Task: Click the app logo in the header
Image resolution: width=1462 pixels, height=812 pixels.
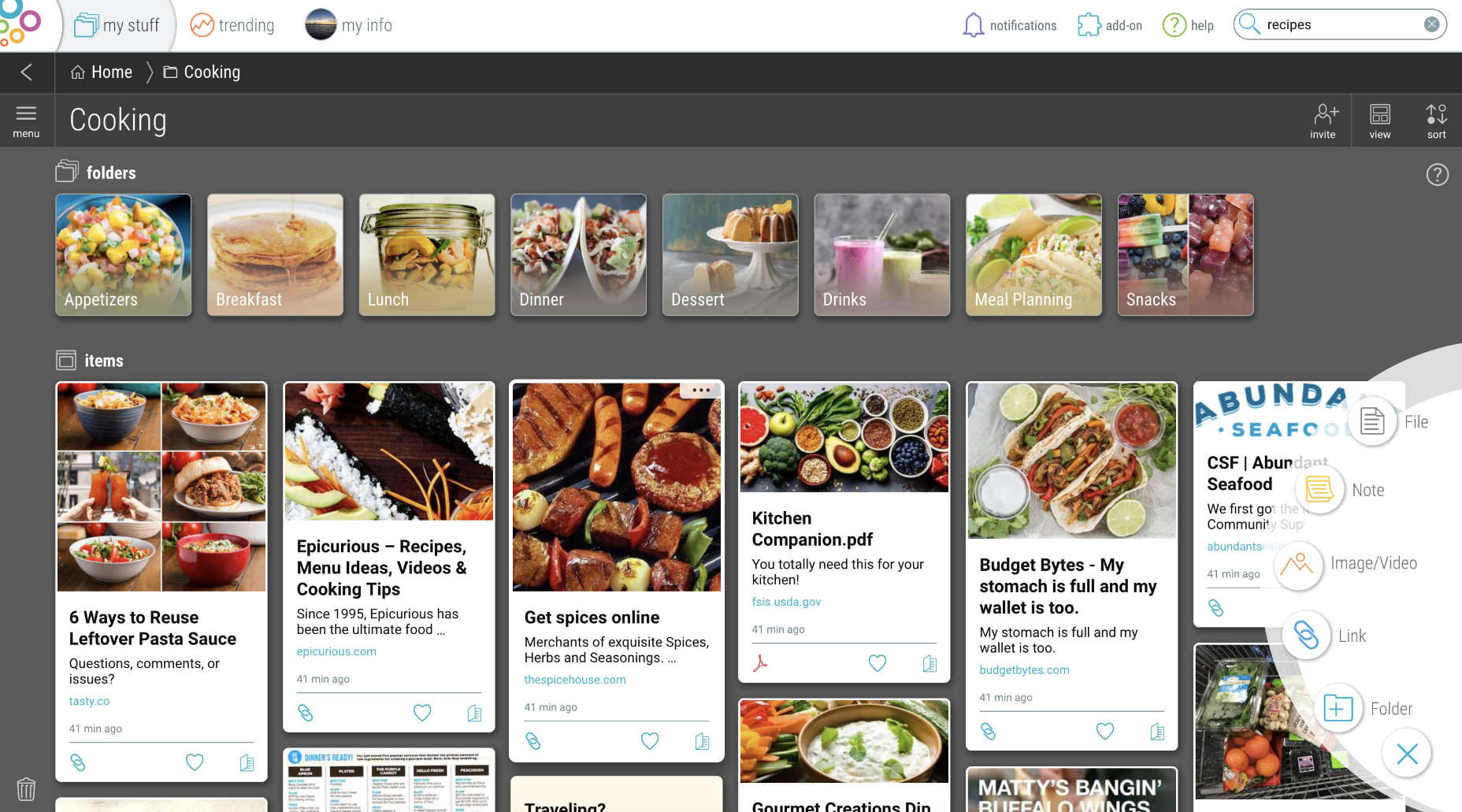Action: click(x=20, y=22)
